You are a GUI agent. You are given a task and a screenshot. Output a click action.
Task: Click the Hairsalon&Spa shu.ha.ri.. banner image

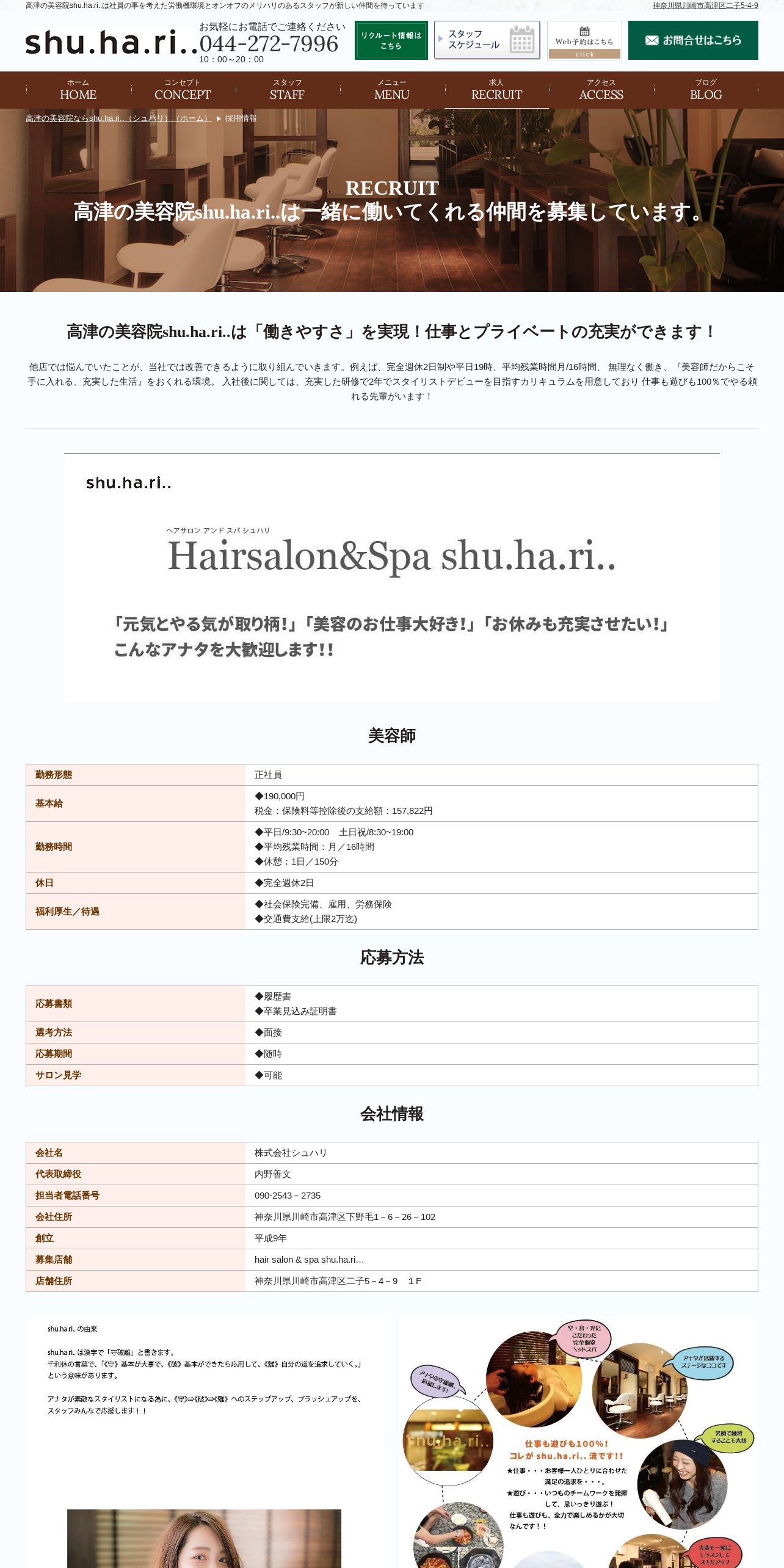click(392, 577)
